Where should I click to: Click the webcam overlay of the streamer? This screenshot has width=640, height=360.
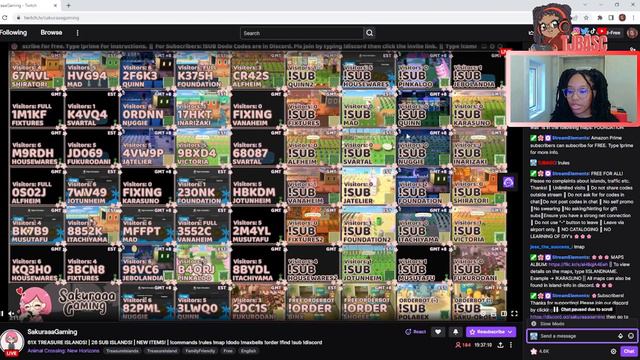coord(572,89)
